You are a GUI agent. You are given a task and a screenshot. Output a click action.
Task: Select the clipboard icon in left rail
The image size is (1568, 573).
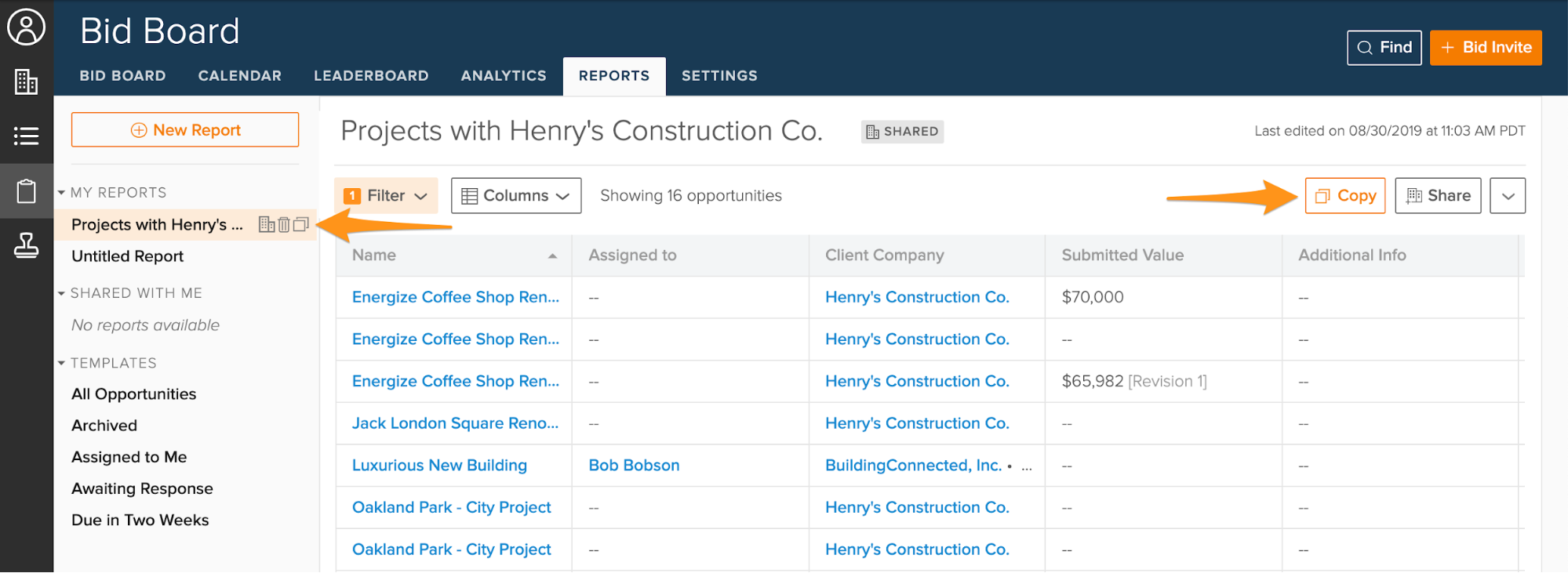(x=26, y=191)
